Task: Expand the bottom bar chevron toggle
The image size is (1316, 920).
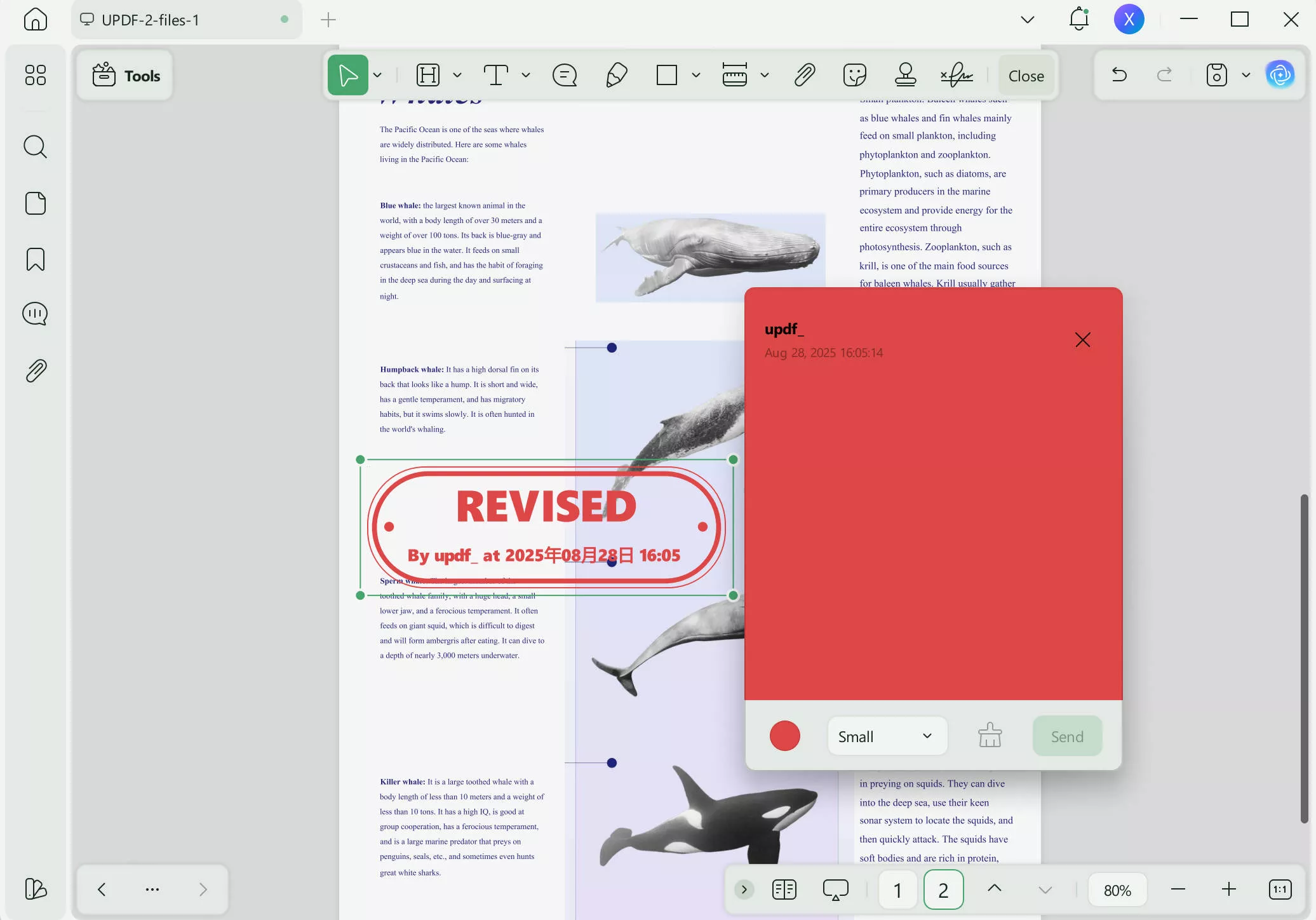Action: tap(744, 890)
